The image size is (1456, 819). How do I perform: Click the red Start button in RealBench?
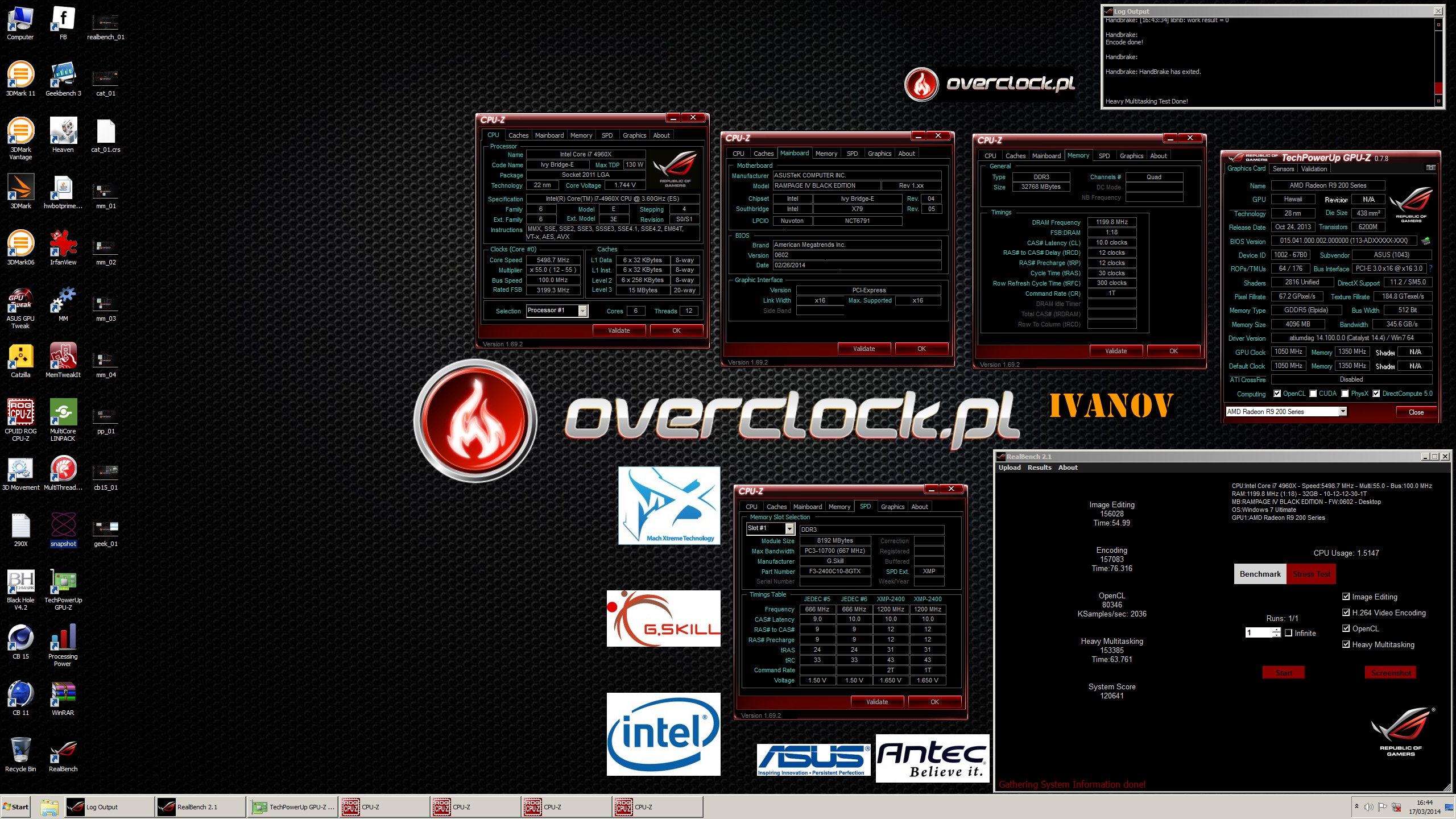[x=1284, y=673]
